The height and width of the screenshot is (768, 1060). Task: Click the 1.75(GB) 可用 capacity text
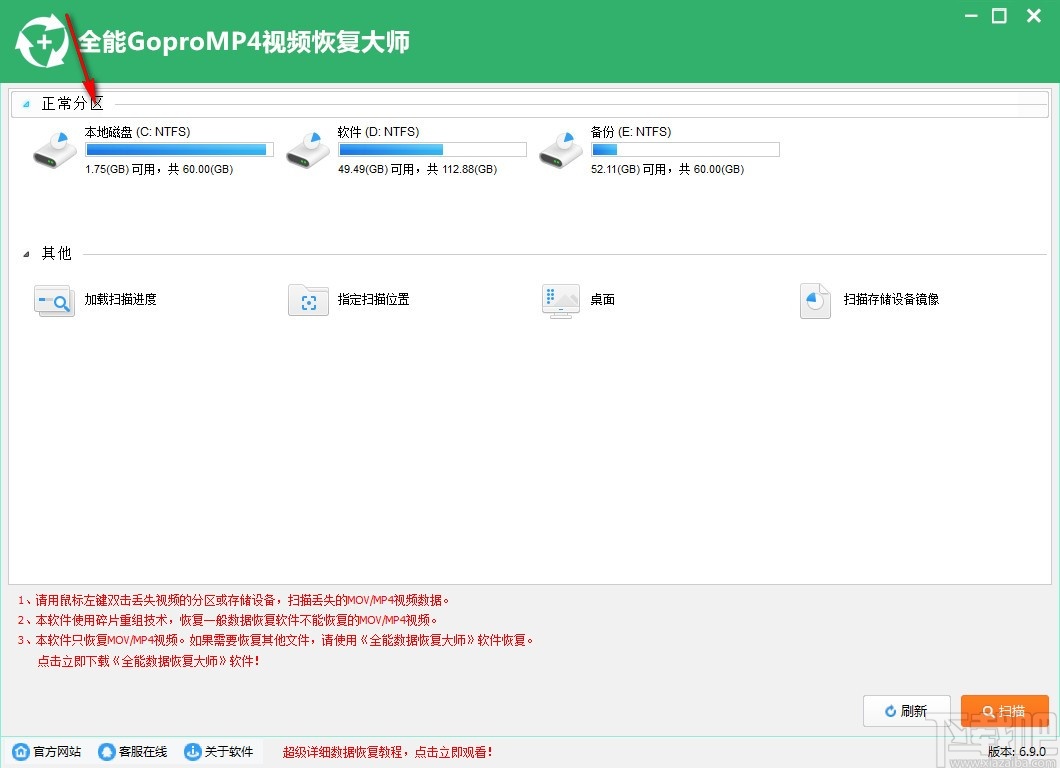[x=159, y=169]
